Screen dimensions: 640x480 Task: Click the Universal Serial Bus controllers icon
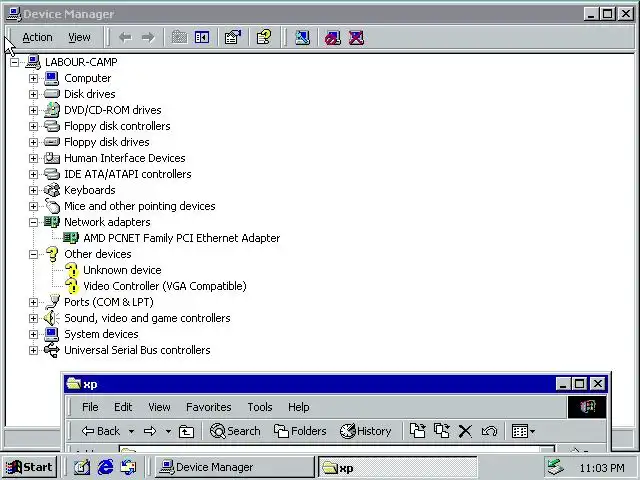51,350
